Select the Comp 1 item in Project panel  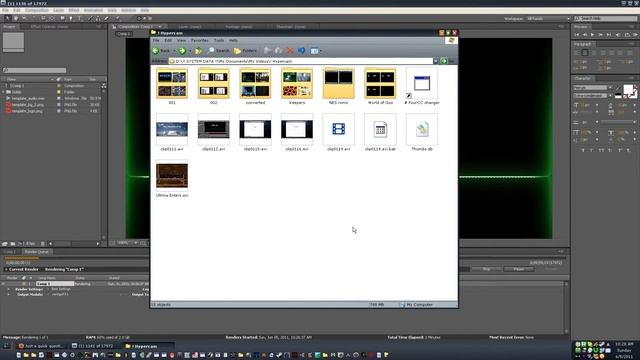17,86
